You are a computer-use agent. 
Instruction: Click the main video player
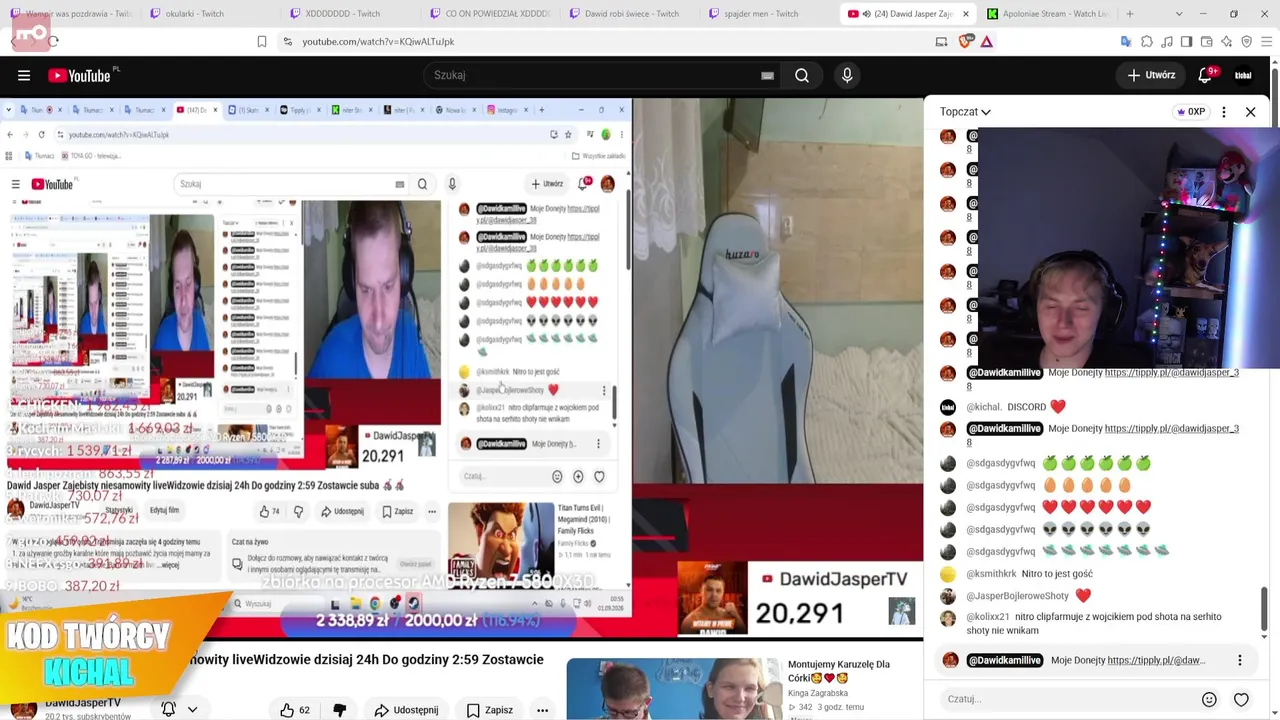point(462,368)
